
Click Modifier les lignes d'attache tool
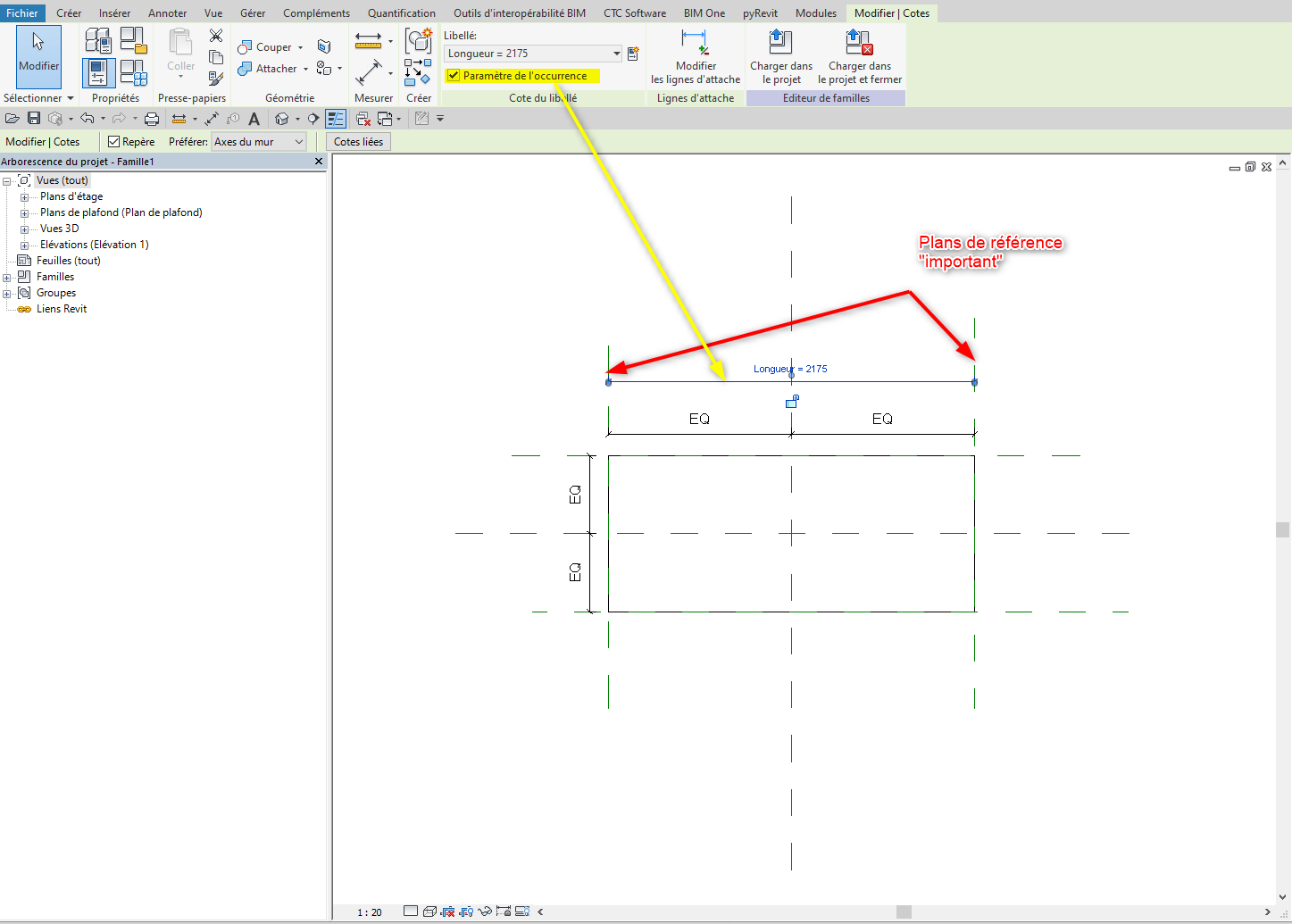tap(695, 57)
